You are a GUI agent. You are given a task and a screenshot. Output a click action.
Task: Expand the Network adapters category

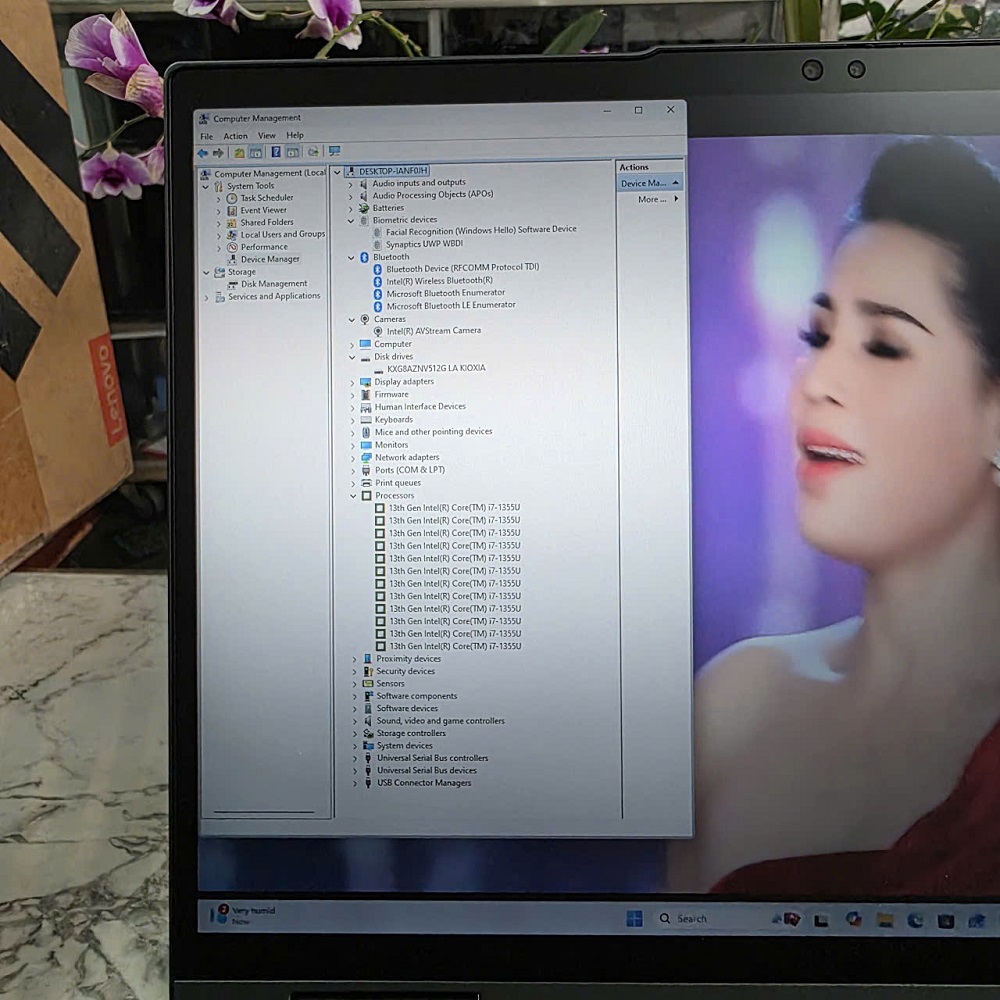(x=352, y=458)
